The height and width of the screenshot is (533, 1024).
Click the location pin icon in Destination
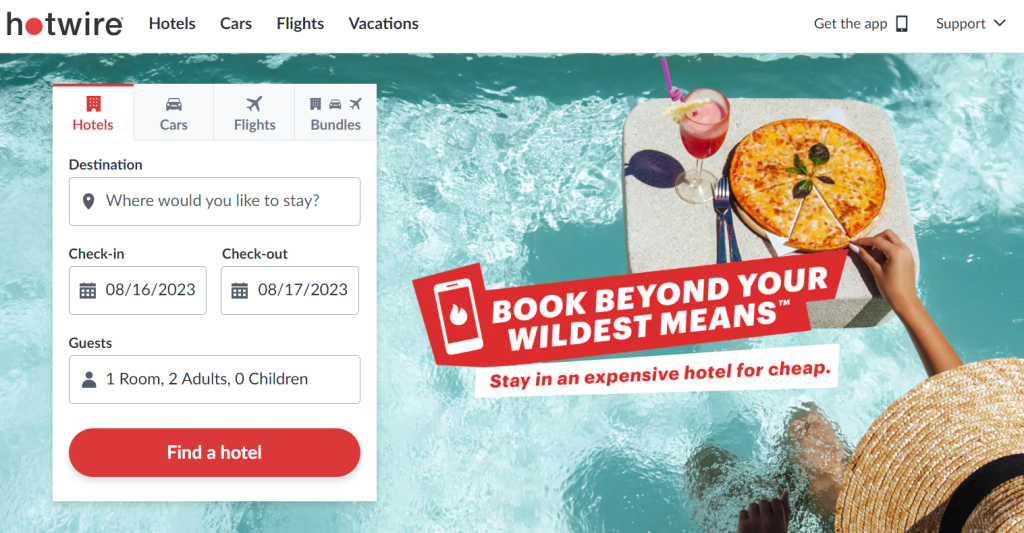click(x=88, y=201)
